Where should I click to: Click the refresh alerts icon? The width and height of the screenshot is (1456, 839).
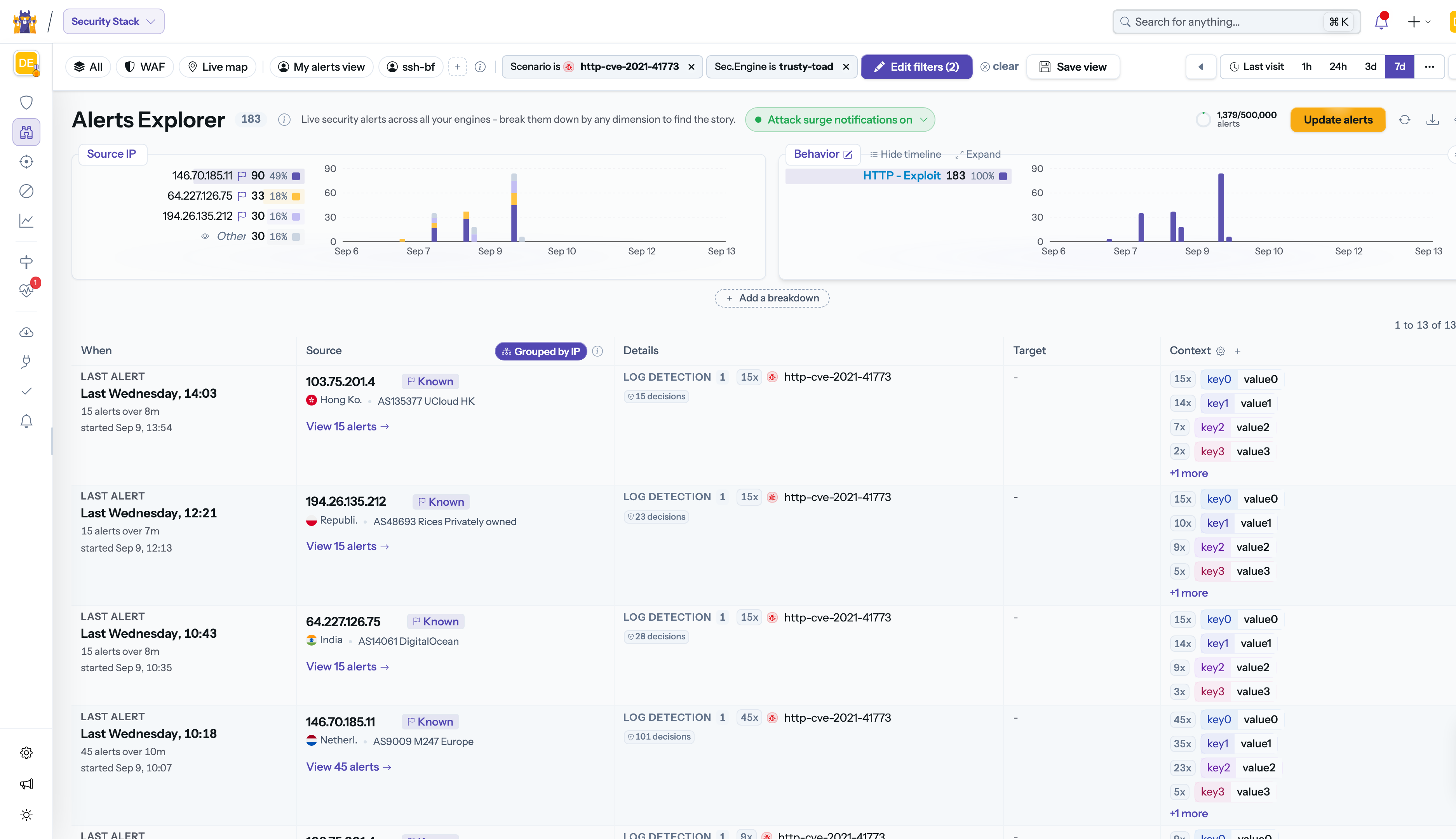pyautogui.click(x=1405, y=120)
